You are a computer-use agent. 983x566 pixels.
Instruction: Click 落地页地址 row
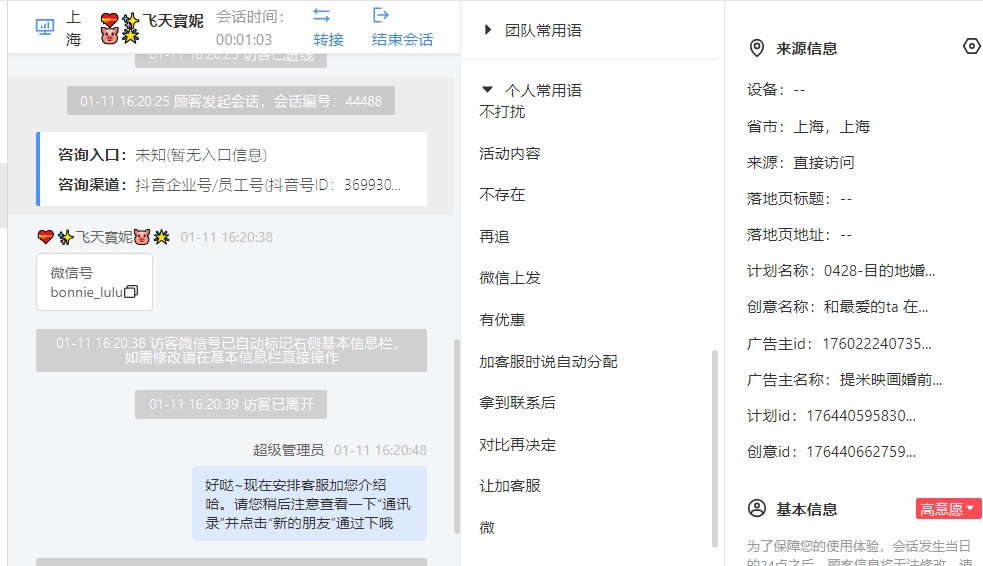[799, 235]
